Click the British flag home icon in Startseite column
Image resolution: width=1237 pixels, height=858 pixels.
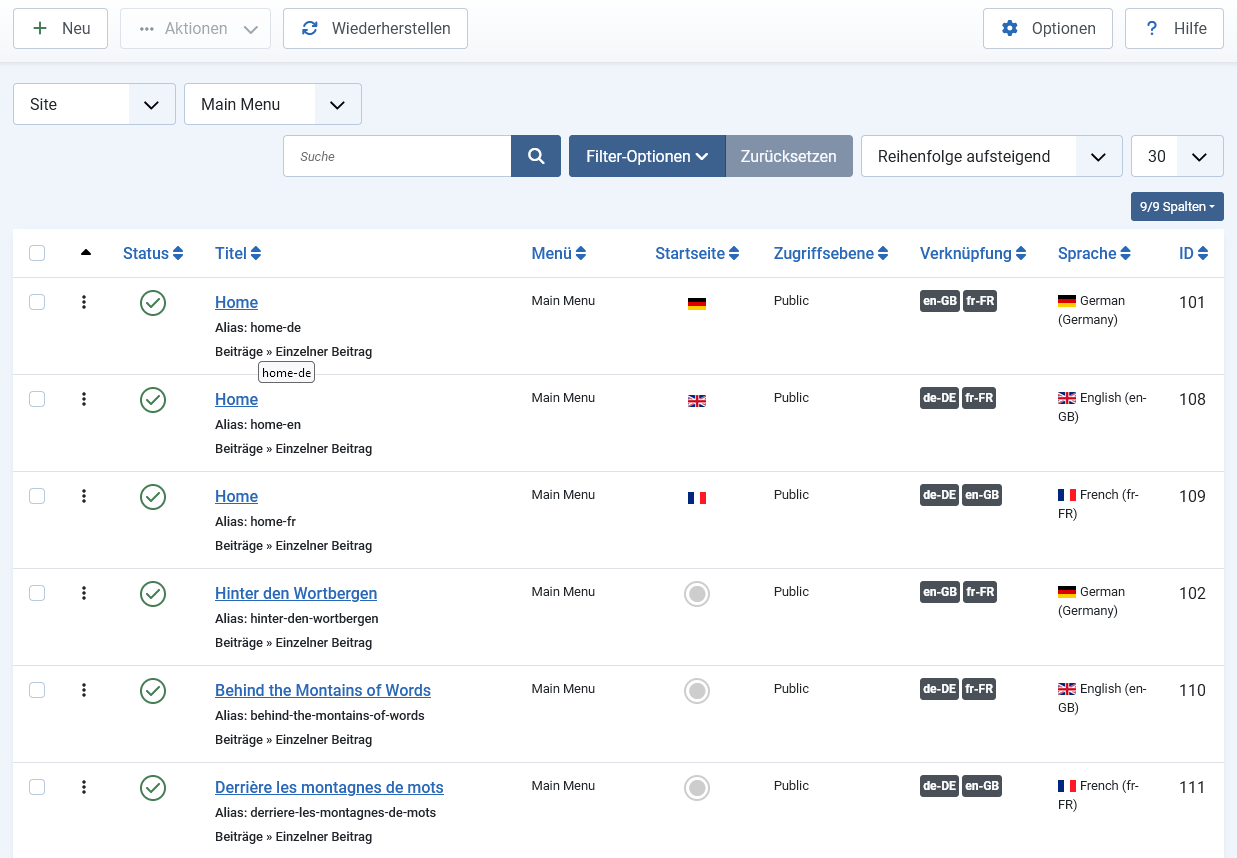697,401
